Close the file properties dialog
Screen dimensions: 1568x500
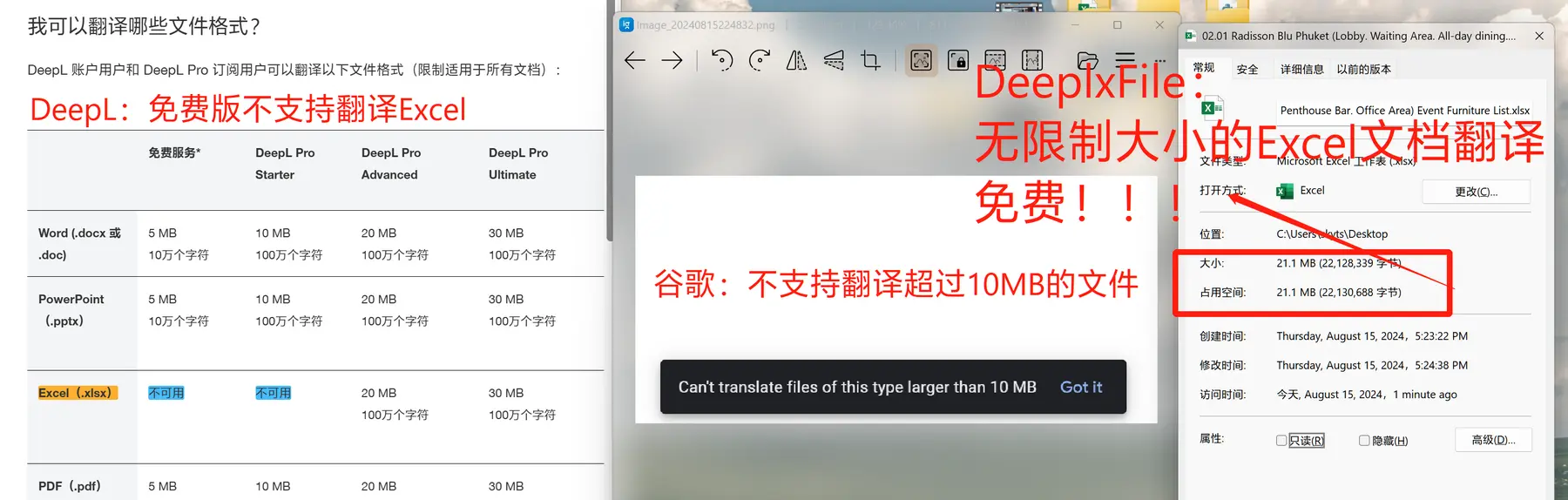(1539, 36)
